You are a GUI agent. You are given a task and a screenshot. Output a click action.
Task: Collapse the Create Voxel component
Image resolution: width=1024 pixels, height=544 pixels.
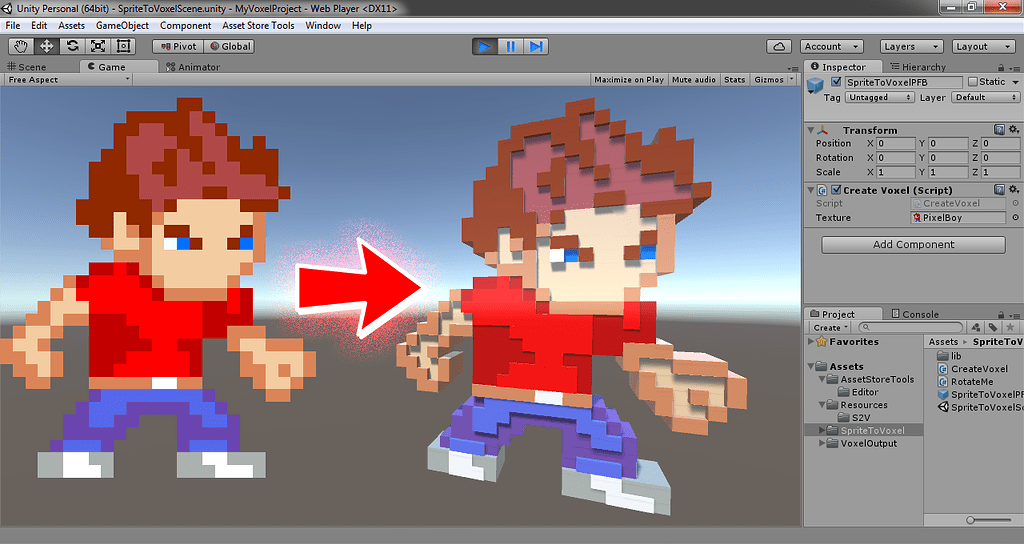click(x=810, y=190)
